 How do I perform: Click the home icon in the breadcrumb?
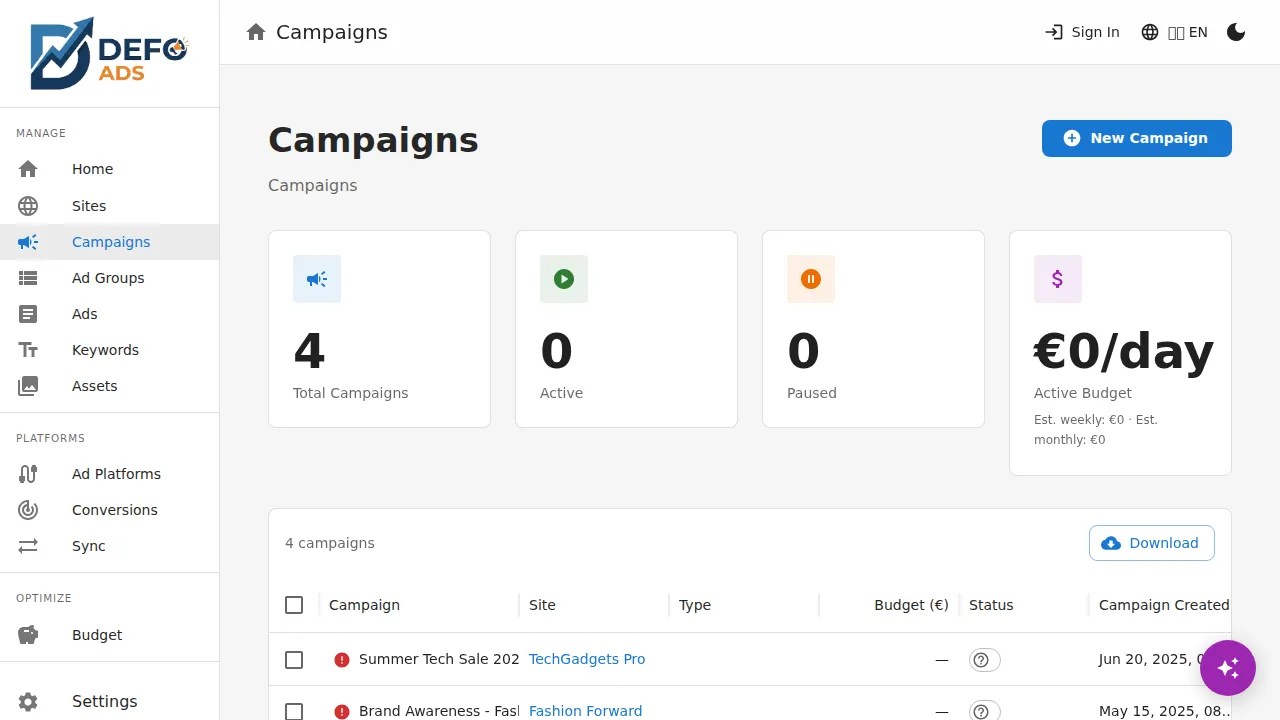[256, 32]
